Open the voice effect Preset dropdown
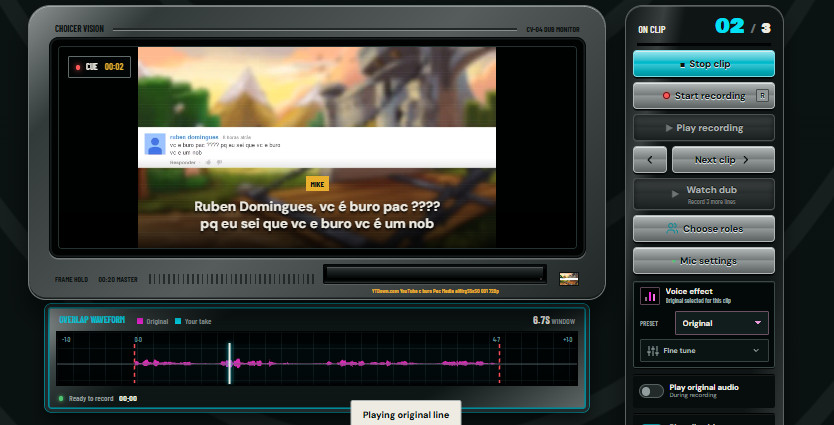The width and height of the screenshot is (834, 425). [721, 323]
